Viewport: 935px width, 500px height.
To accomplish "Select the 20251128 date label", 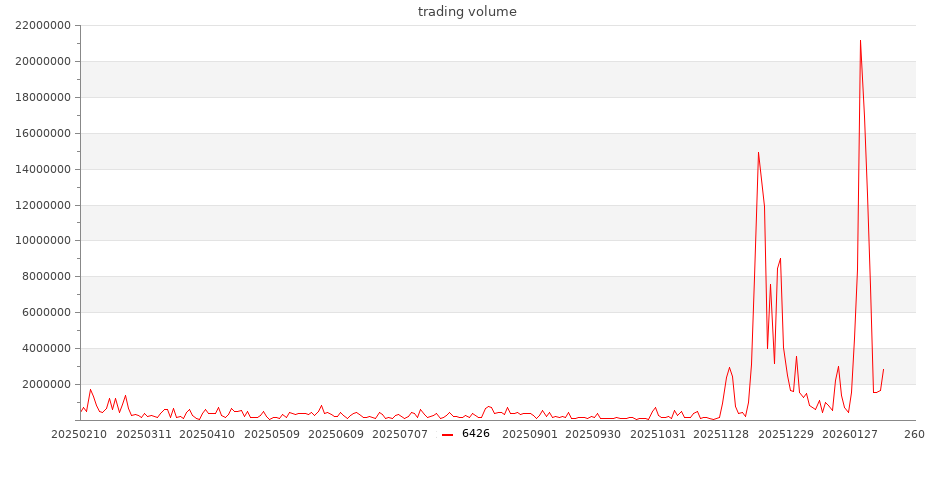I will 722,434.
